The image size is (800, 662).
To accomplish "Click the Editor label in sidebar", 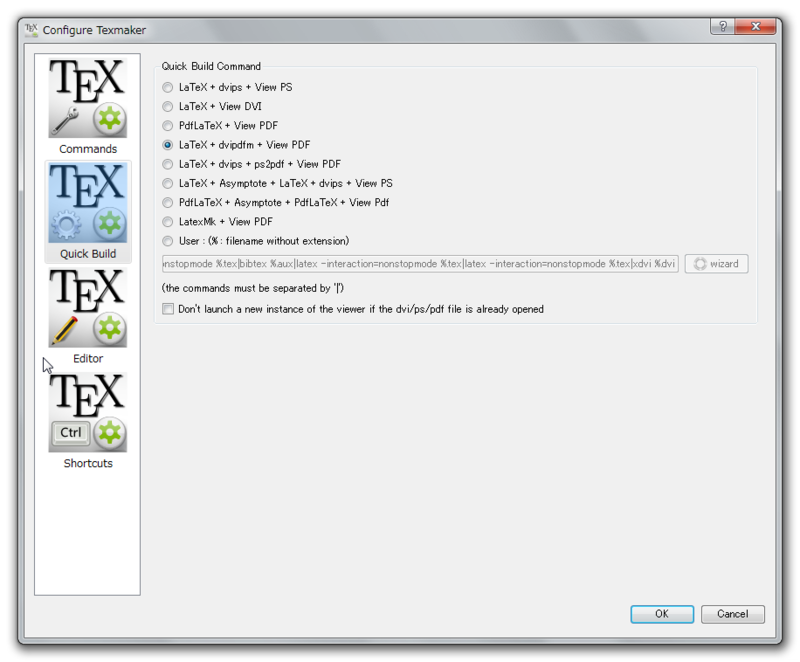I will (x=88, y=359).
